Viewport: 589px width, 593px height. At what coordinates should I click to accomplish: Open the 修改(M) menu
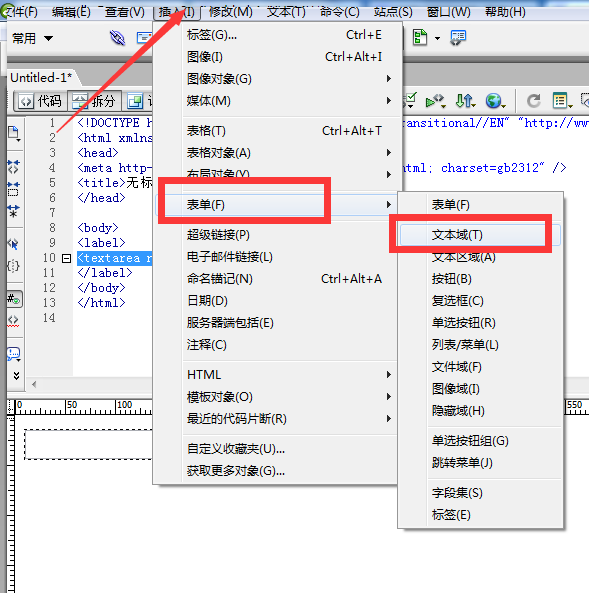coord(230,12)
